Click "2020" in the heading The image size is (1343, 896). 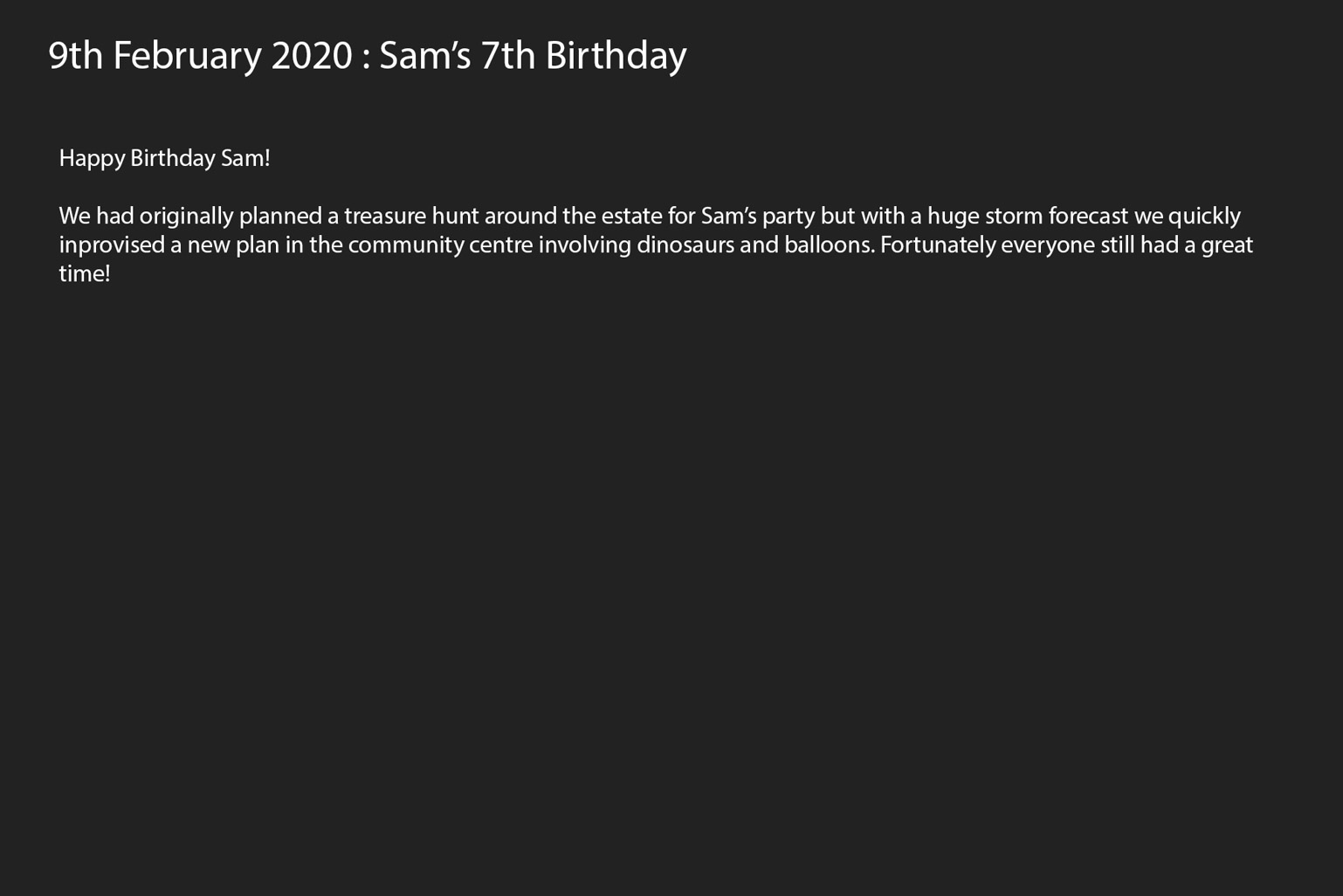pos(312,56)
